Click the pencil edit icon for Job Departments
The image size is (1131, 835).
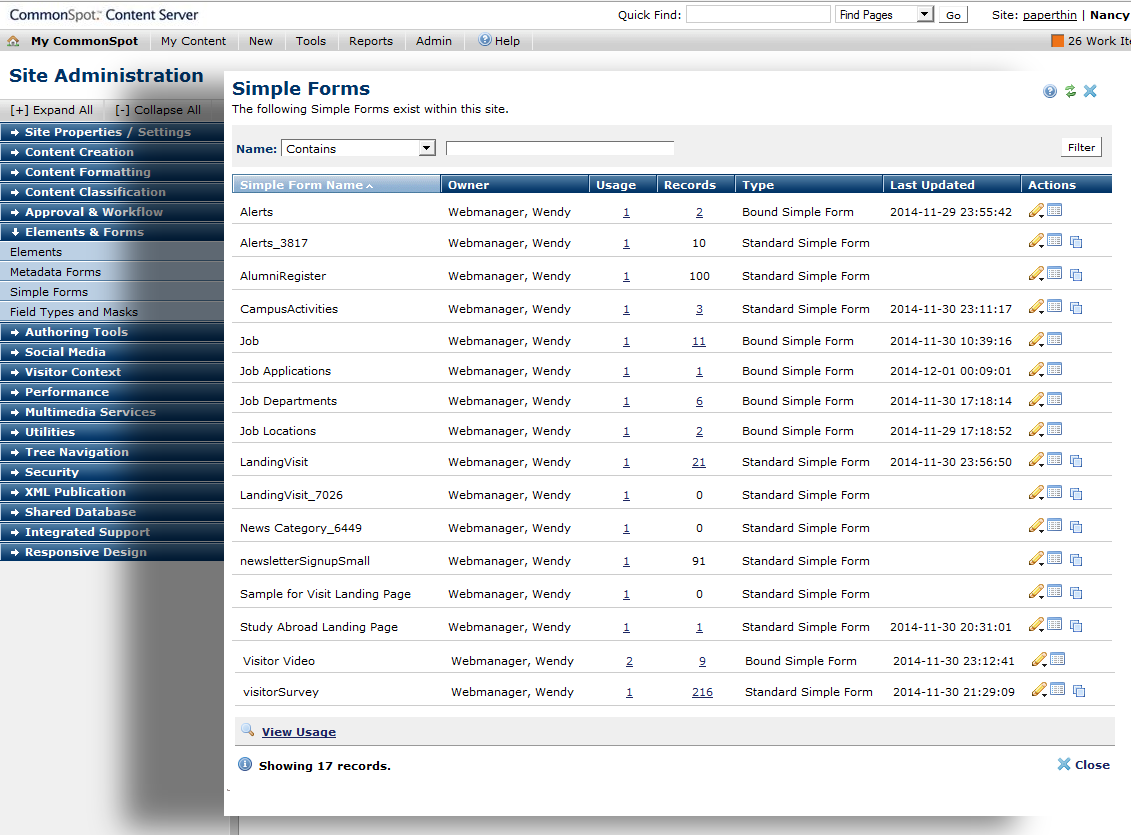point(1037,399)
